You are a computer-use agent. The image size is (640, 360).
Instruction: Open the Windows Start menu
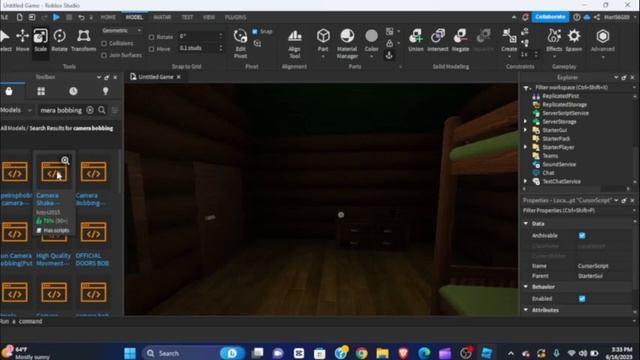[130, 353]
